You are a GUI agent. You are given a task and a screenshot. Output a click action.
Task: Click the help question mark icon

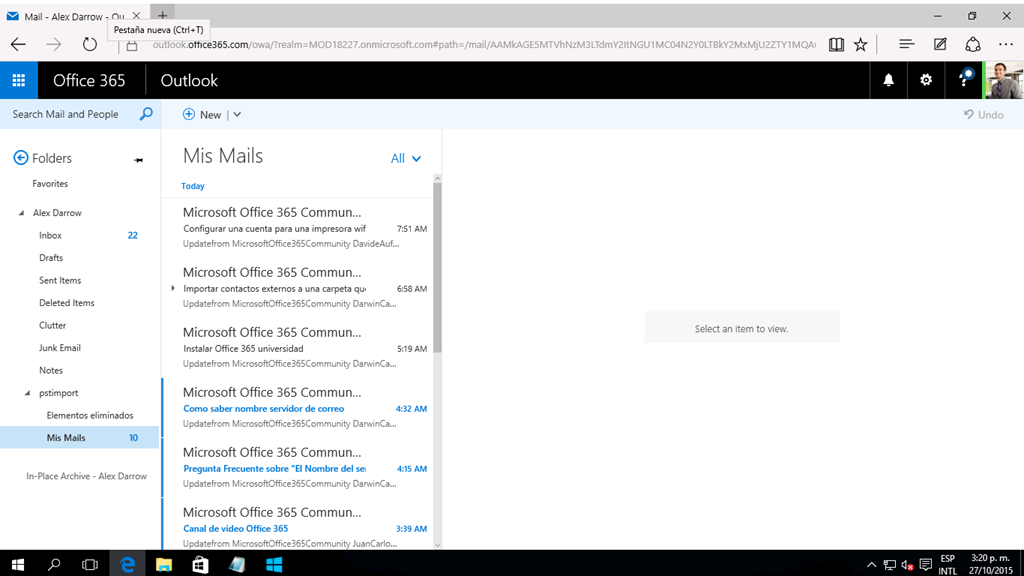964,80
